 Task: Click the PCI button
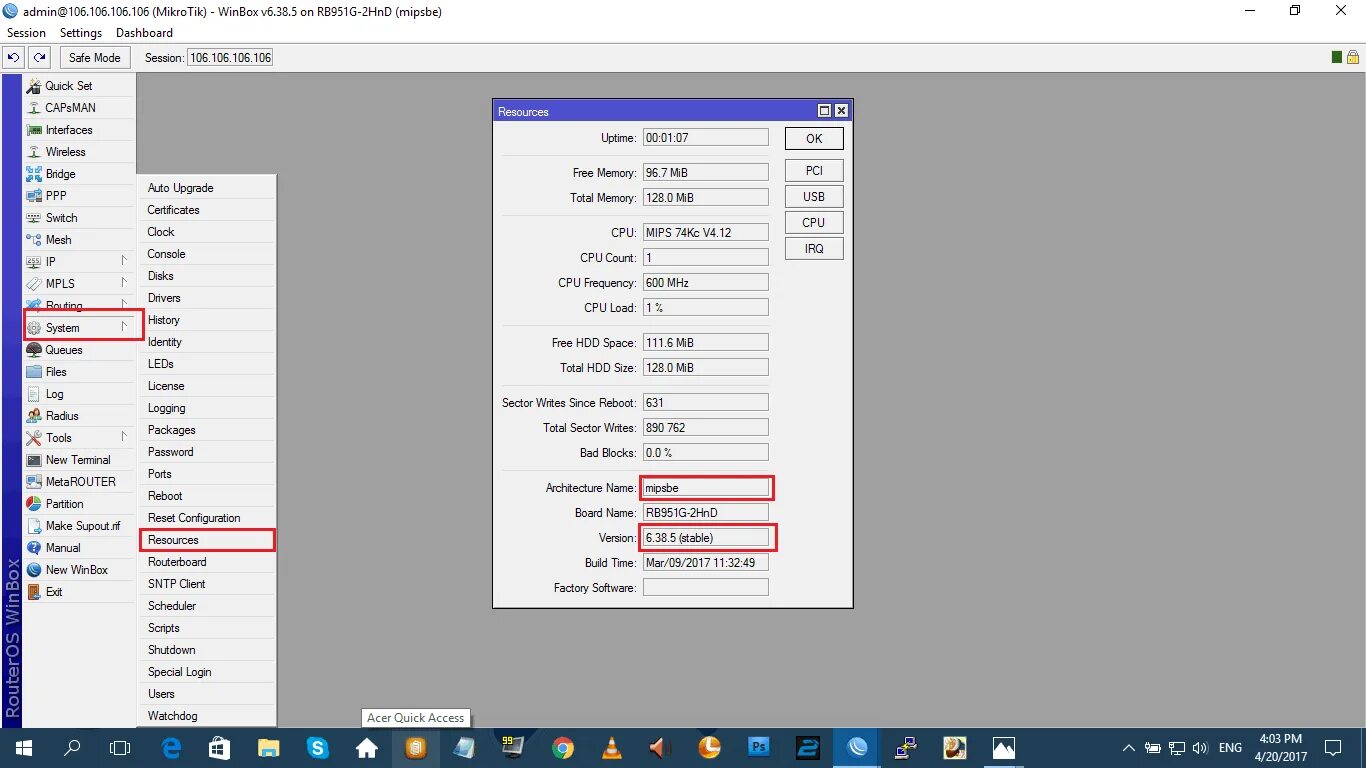tap(814, 171)
